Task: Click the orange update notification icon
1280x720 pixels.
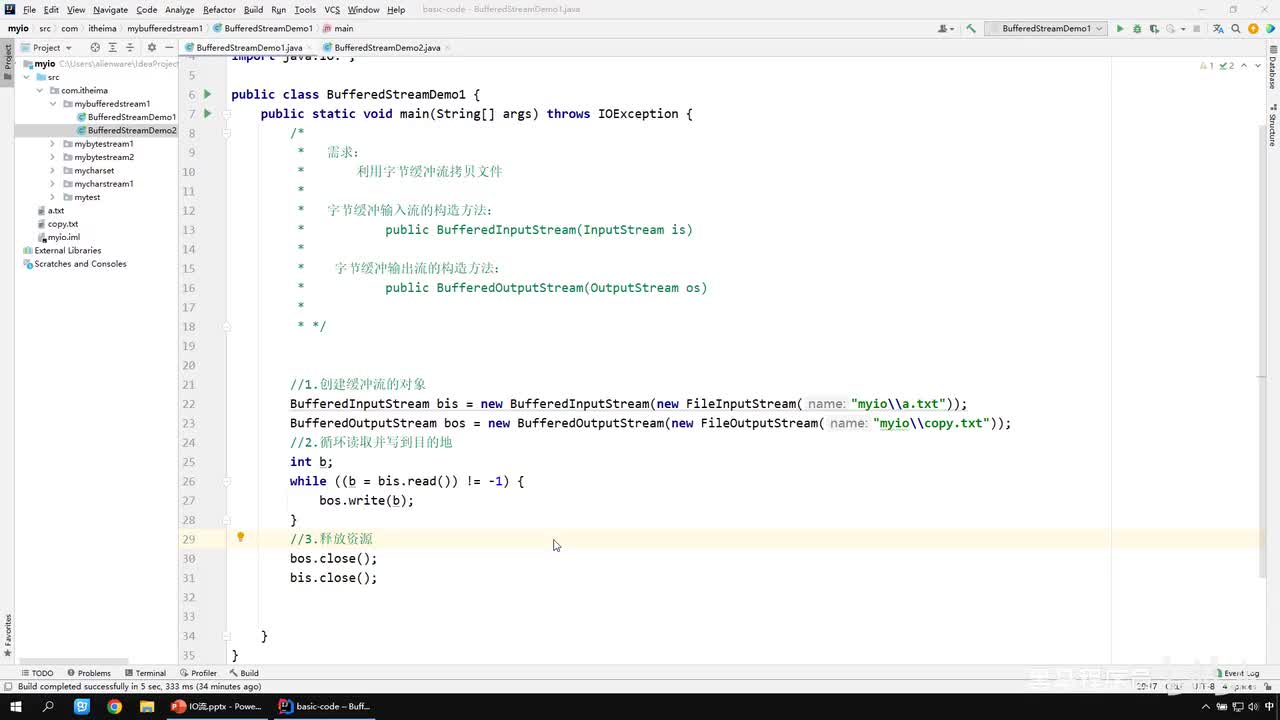Action: tap(1253, 29)
